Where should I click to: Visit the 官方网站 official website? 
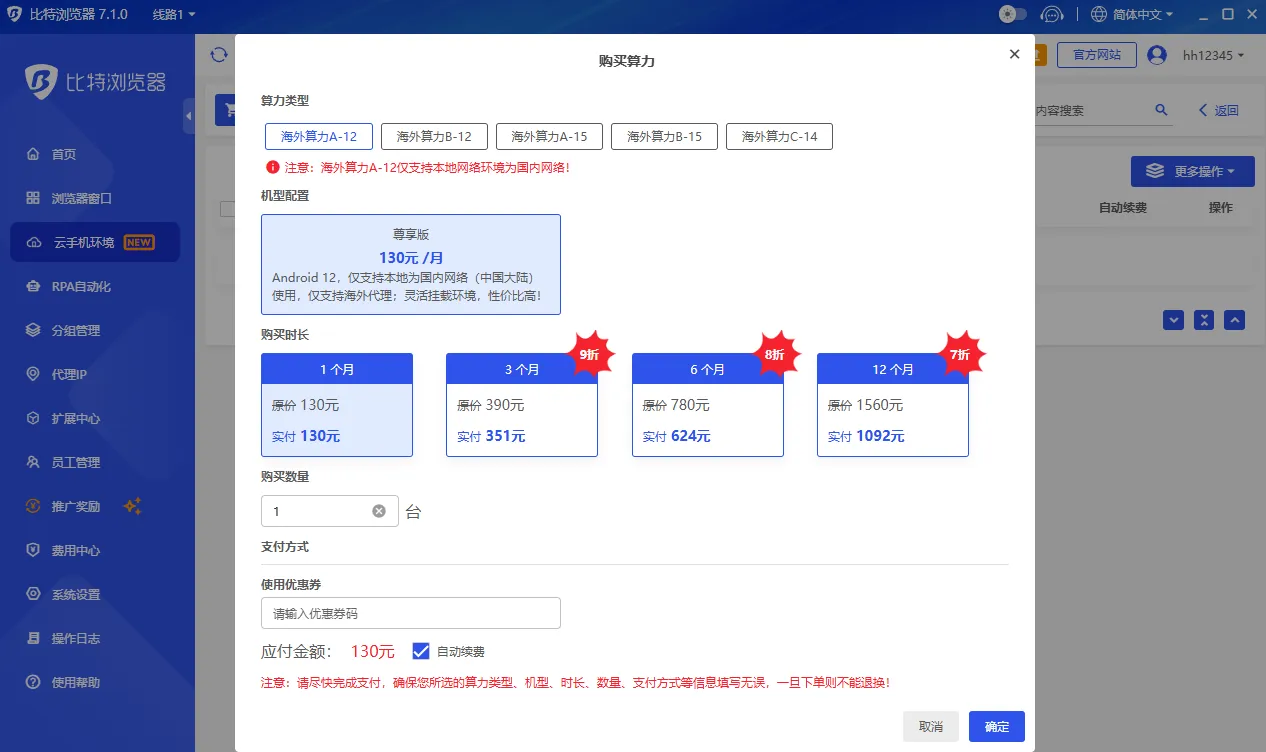[1096, 55]
